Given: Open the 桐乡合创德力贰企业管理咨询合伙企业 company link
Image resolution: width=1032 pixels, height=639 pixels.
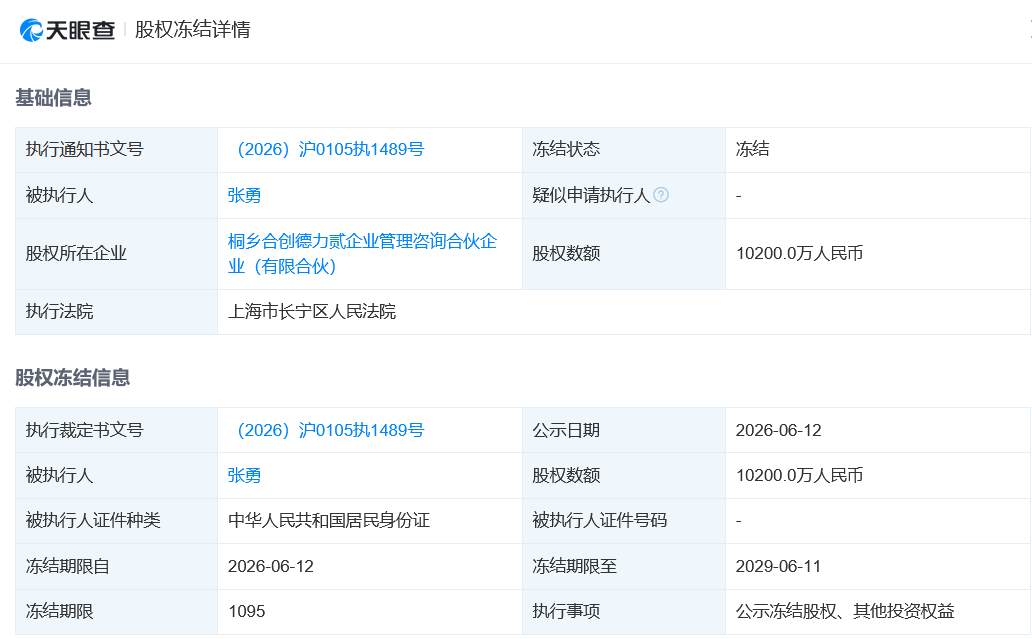Looking at the screenshot, I should pyautogui.click(x=362, y=253).
